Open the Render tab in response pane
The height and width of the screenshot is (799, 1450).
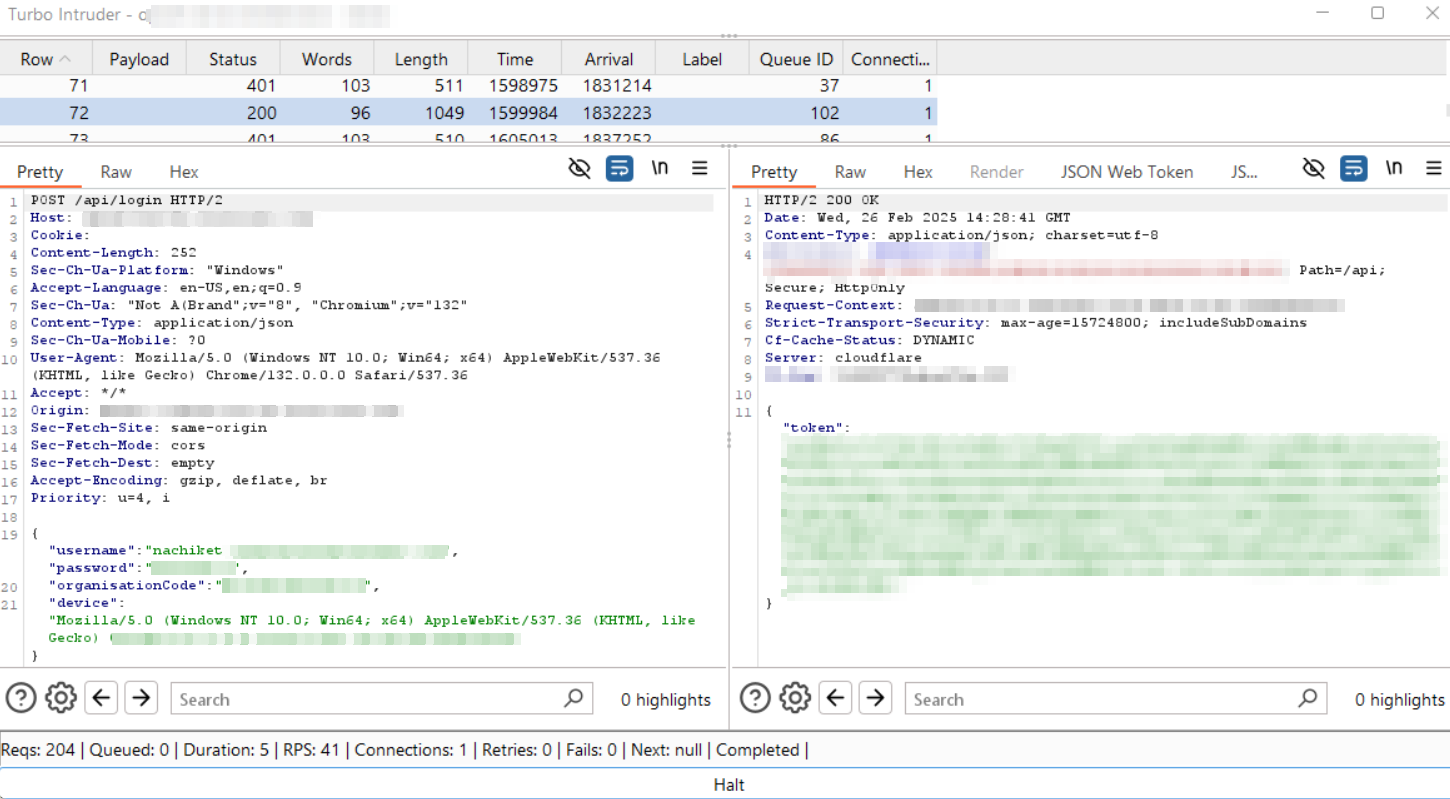point(997,172)
